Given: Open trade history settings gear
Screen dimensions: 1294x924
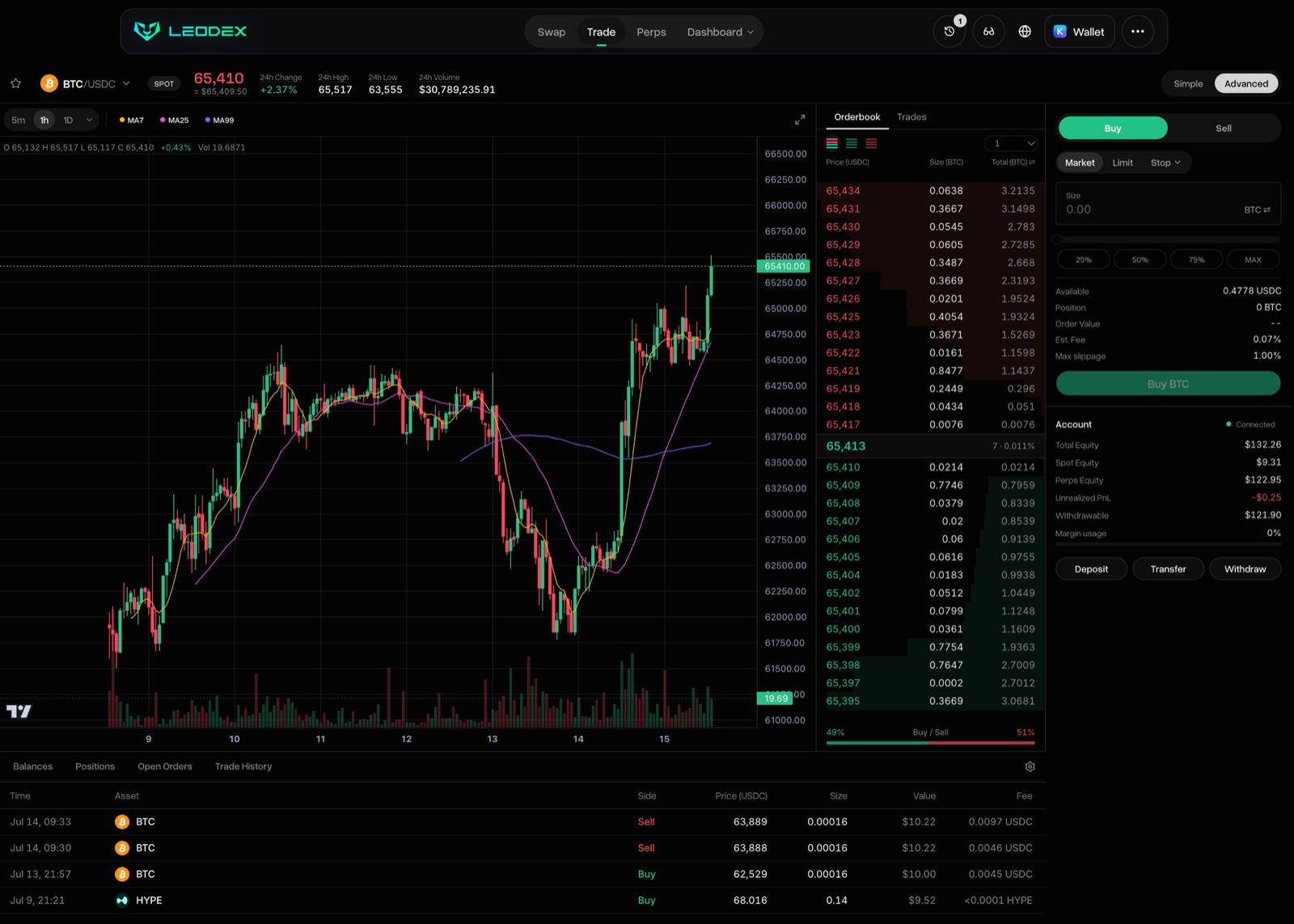Looking at the screenshot, I should pyautogui.click(x=1030, y=766).
